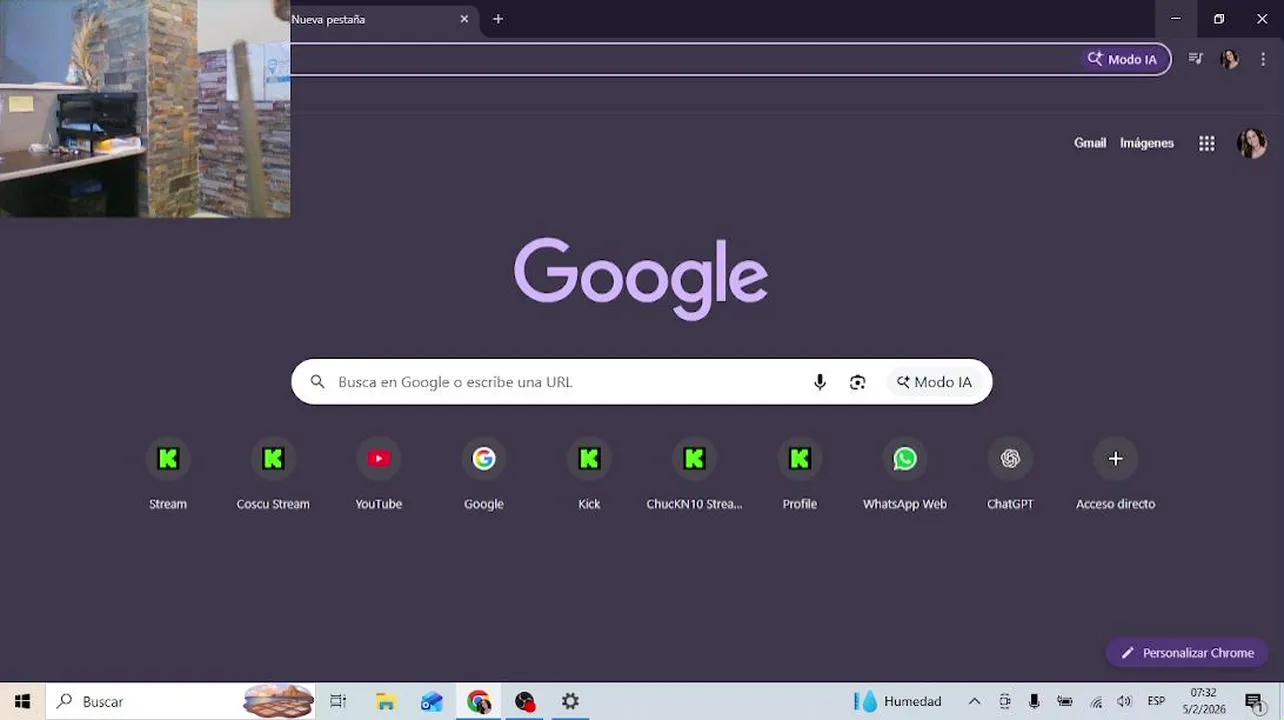Open Outlook from the taskbar
Screen dimensions: 1284x720
[x=432, y=701]
